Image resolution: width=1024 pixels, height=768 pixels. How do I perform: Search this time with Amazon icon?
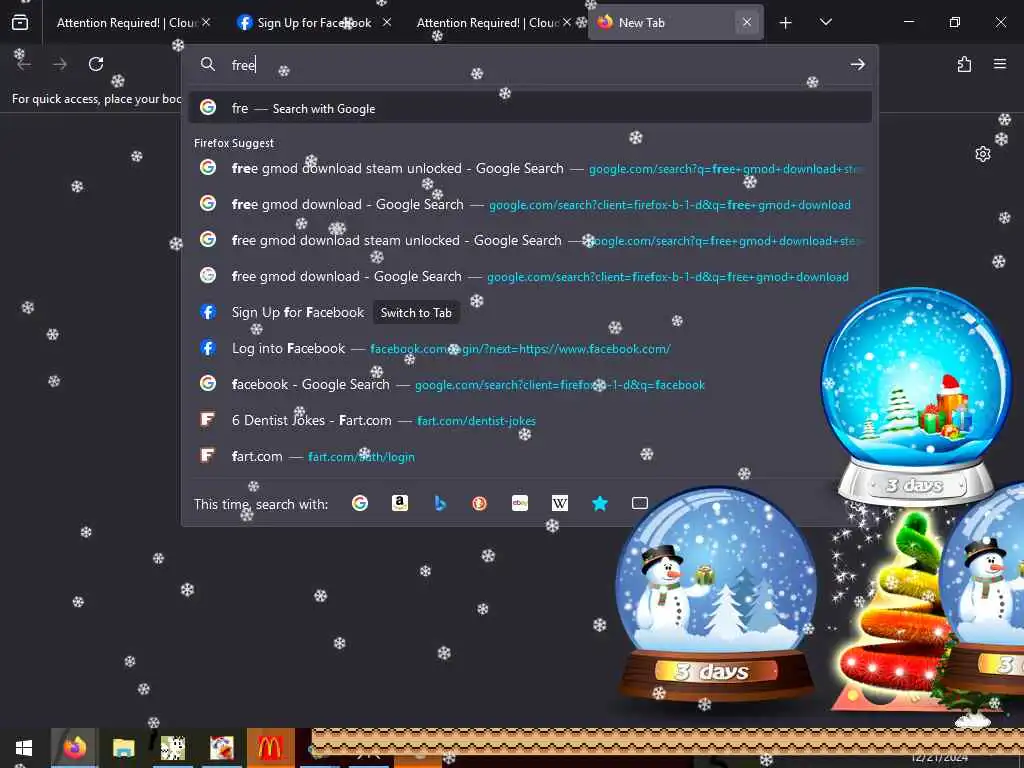pos(400,503)
